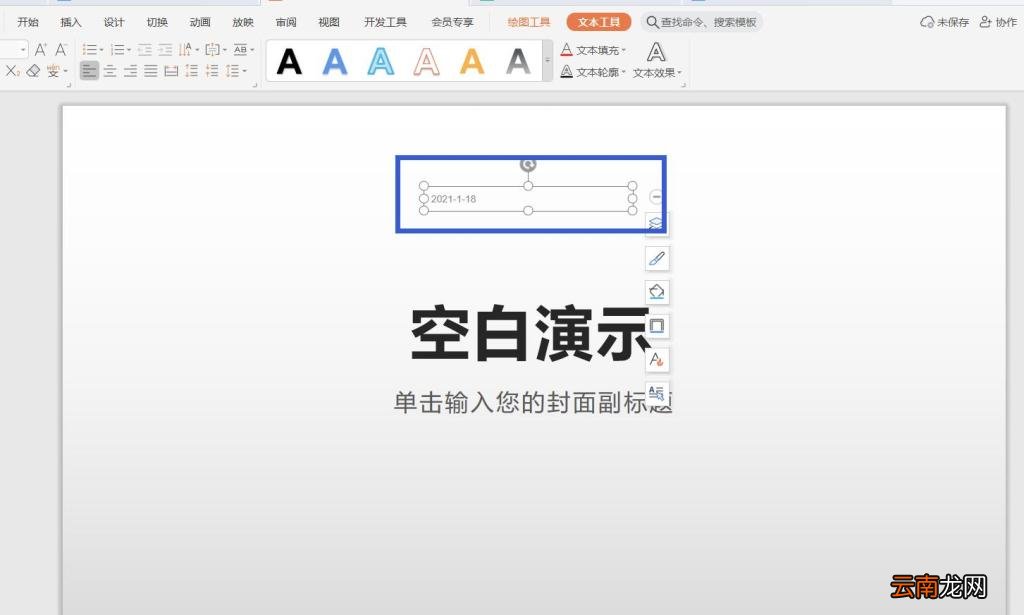The width and height of the screenshot is (1024, 615).
Task: Click the pinyin guide (wén 文) icon
Action: pos(54,71)
